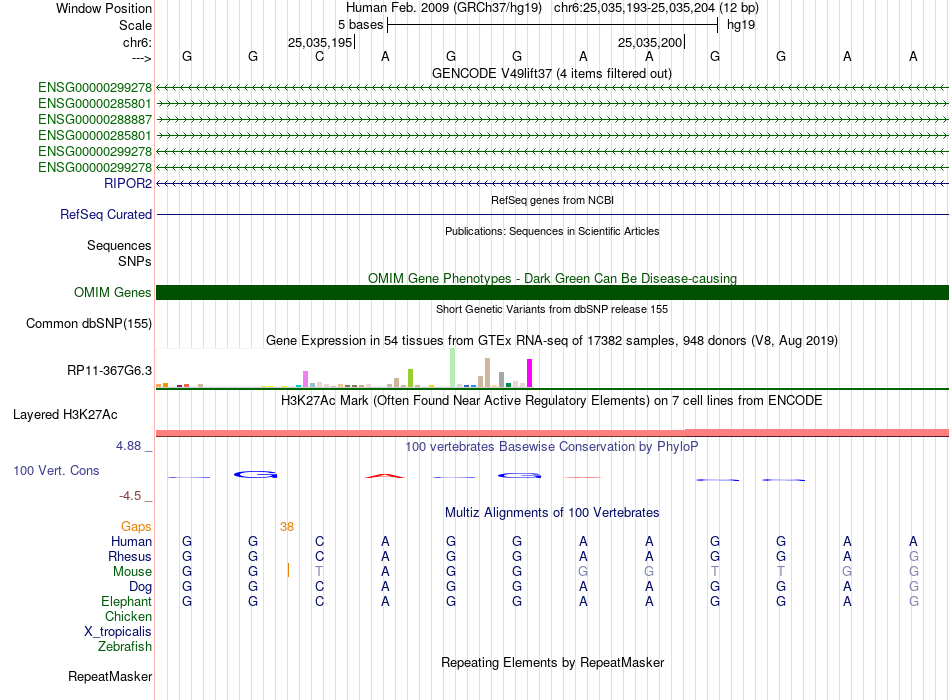Click the lone C base in the reference sequence
Screen dimensions: 950x700
(x=319, y=56)
